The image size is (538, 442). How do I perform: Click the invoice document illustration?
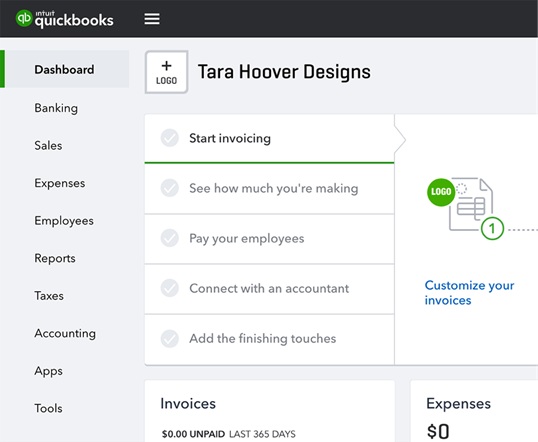(x=471, y=204)
